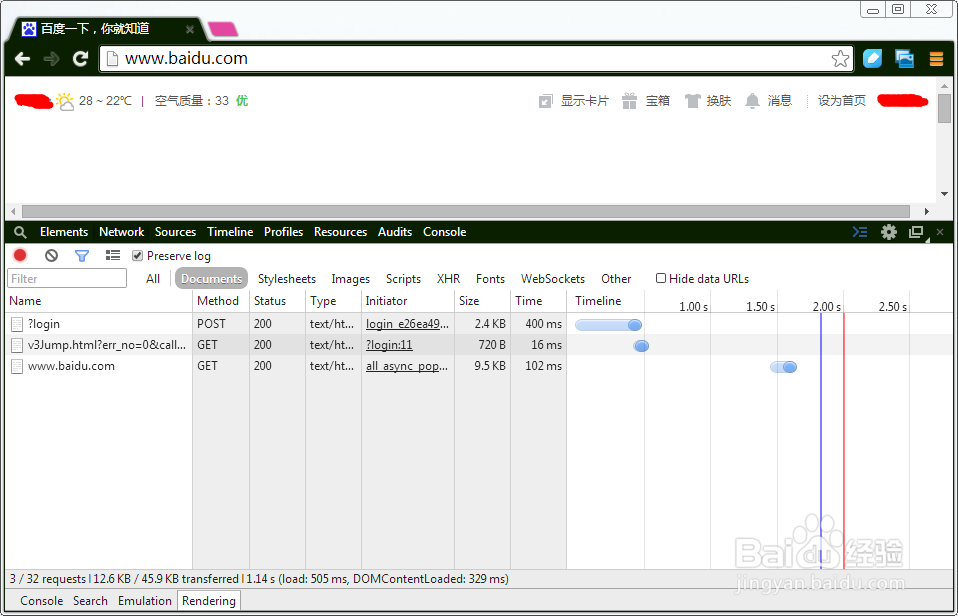Click the DevTools search magnifier icon
Viewport: 958px width, 616px height.
20,232
